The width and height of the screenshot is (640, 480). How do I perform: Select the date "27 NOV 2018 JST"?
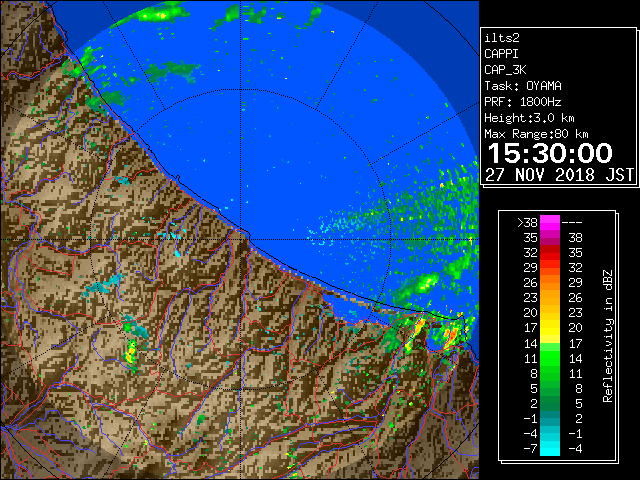tap(560, 175)
